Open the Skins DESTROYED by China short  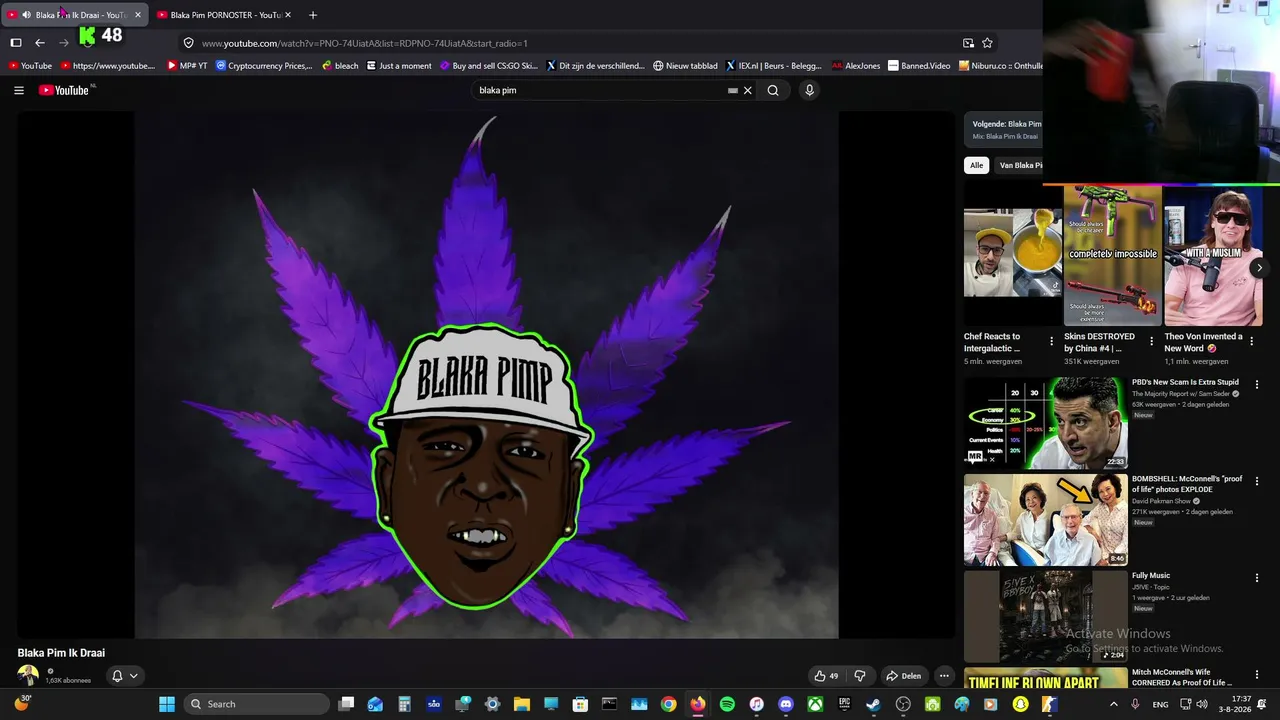[1112, 256]
